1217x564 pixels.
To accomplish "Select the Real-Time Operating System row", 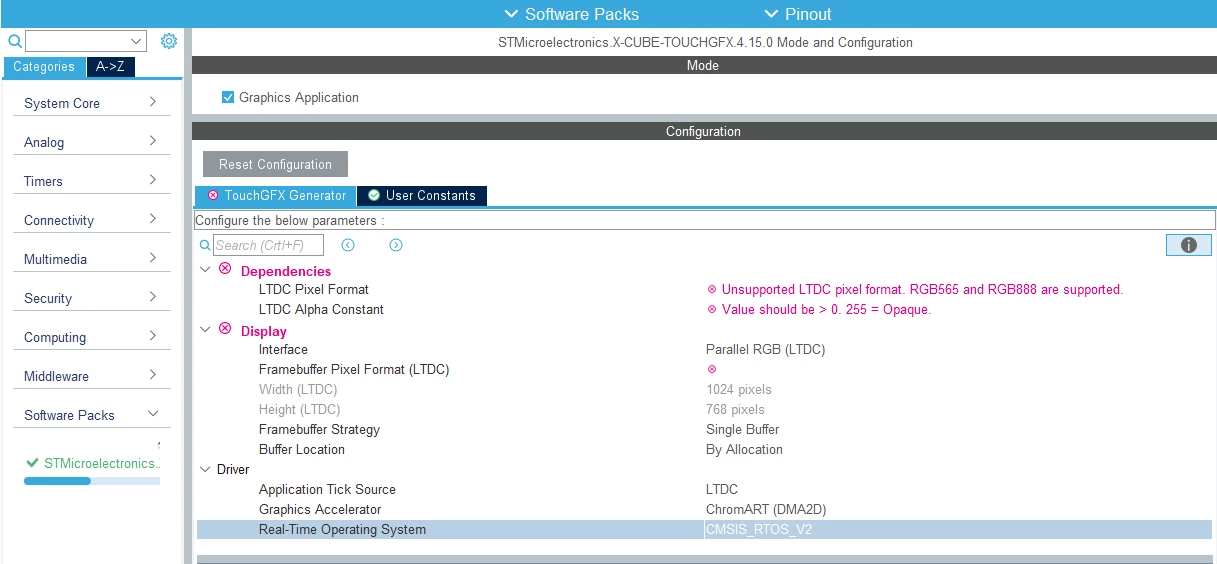I will tap(704, 529).
